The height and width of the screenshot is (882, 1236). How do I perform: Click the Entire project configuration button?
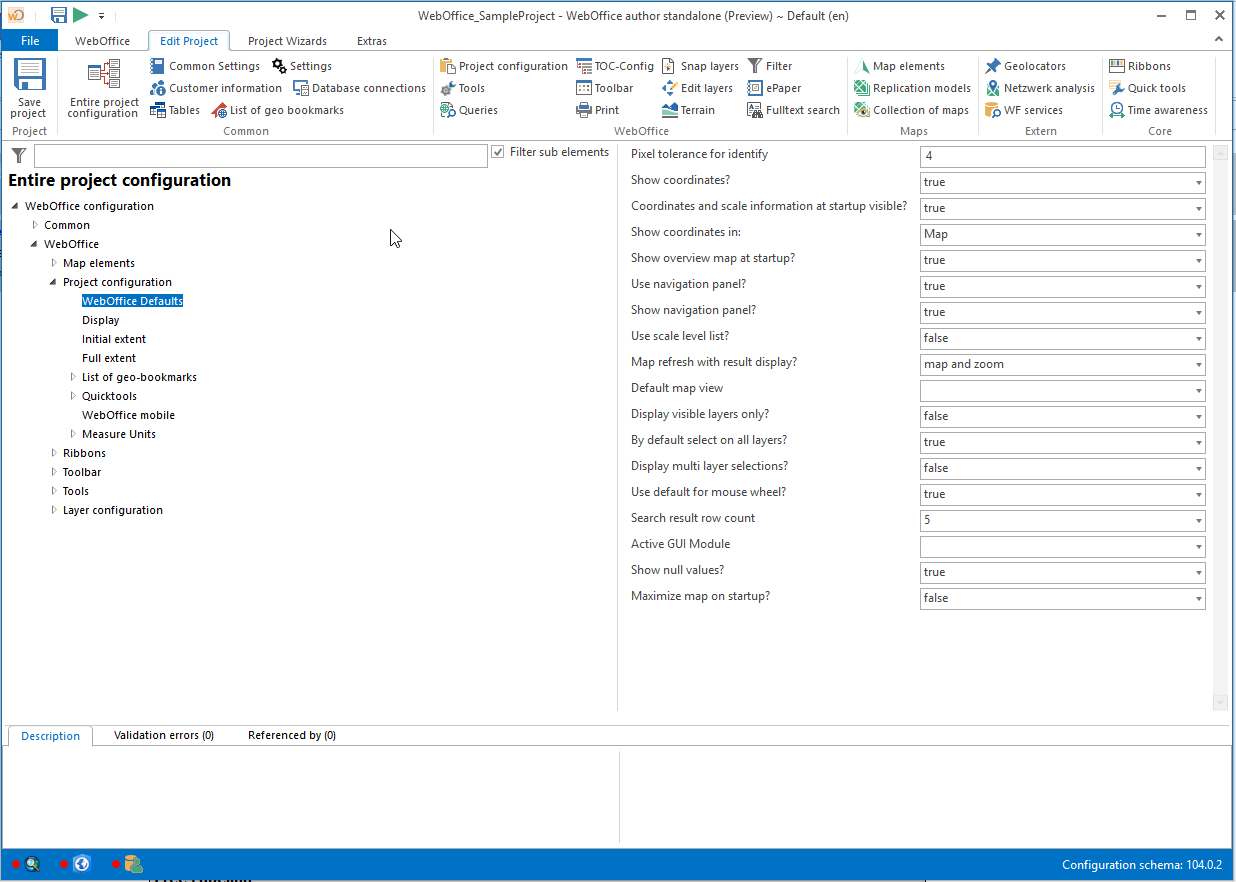coord(101,86)
